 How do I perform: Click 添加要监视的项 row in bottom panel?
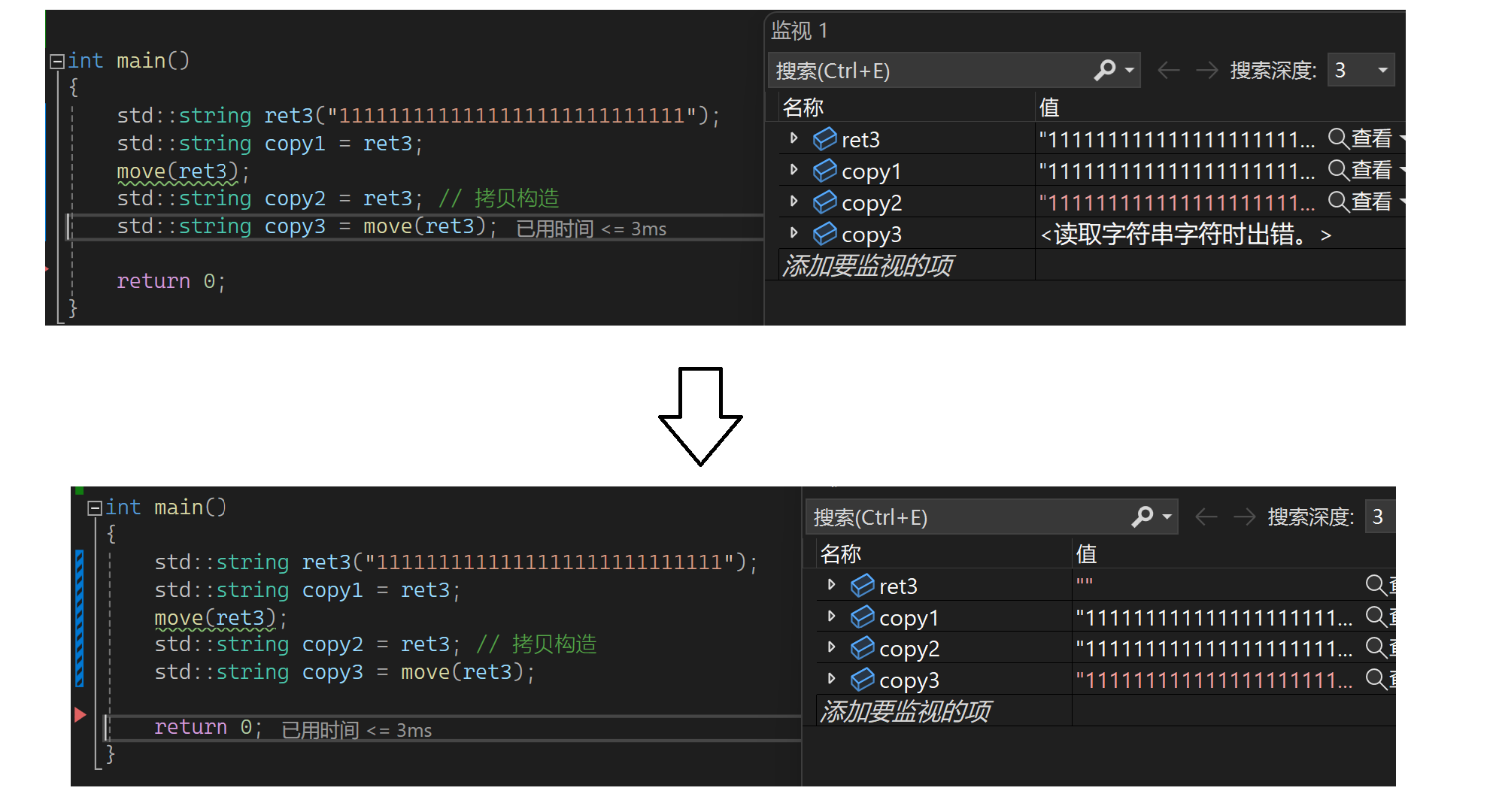906,711
